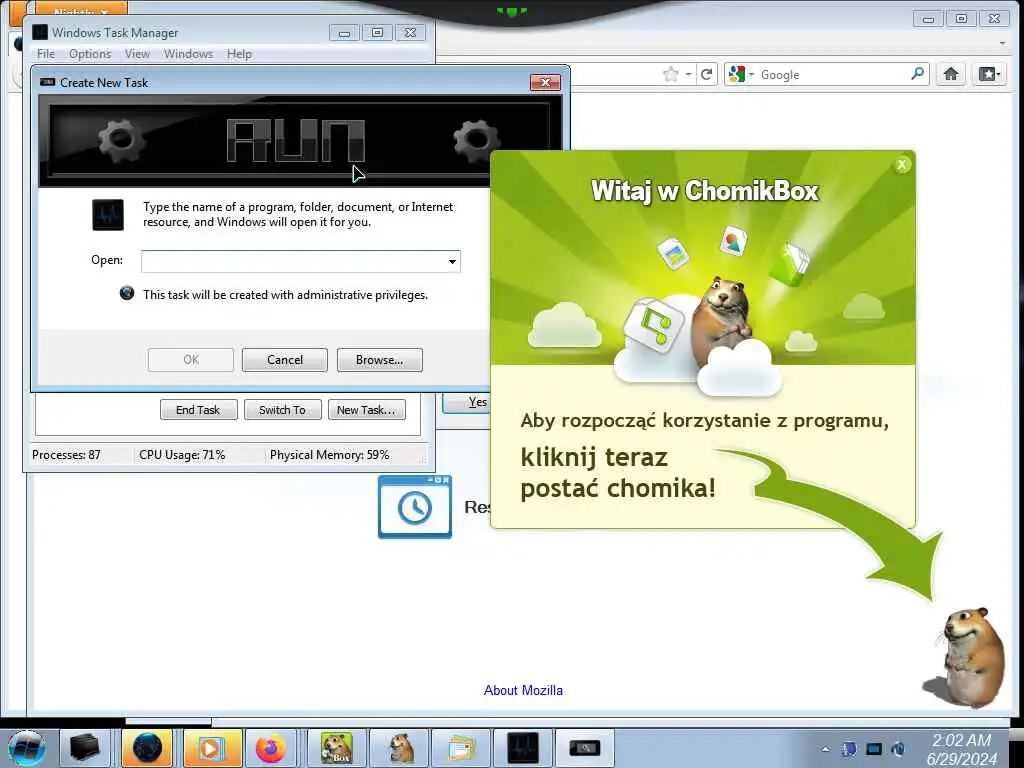This screenshot has height=768, width=1024.
Task: Close the Create New Task dialog
Action: click(x=545, y=82)
